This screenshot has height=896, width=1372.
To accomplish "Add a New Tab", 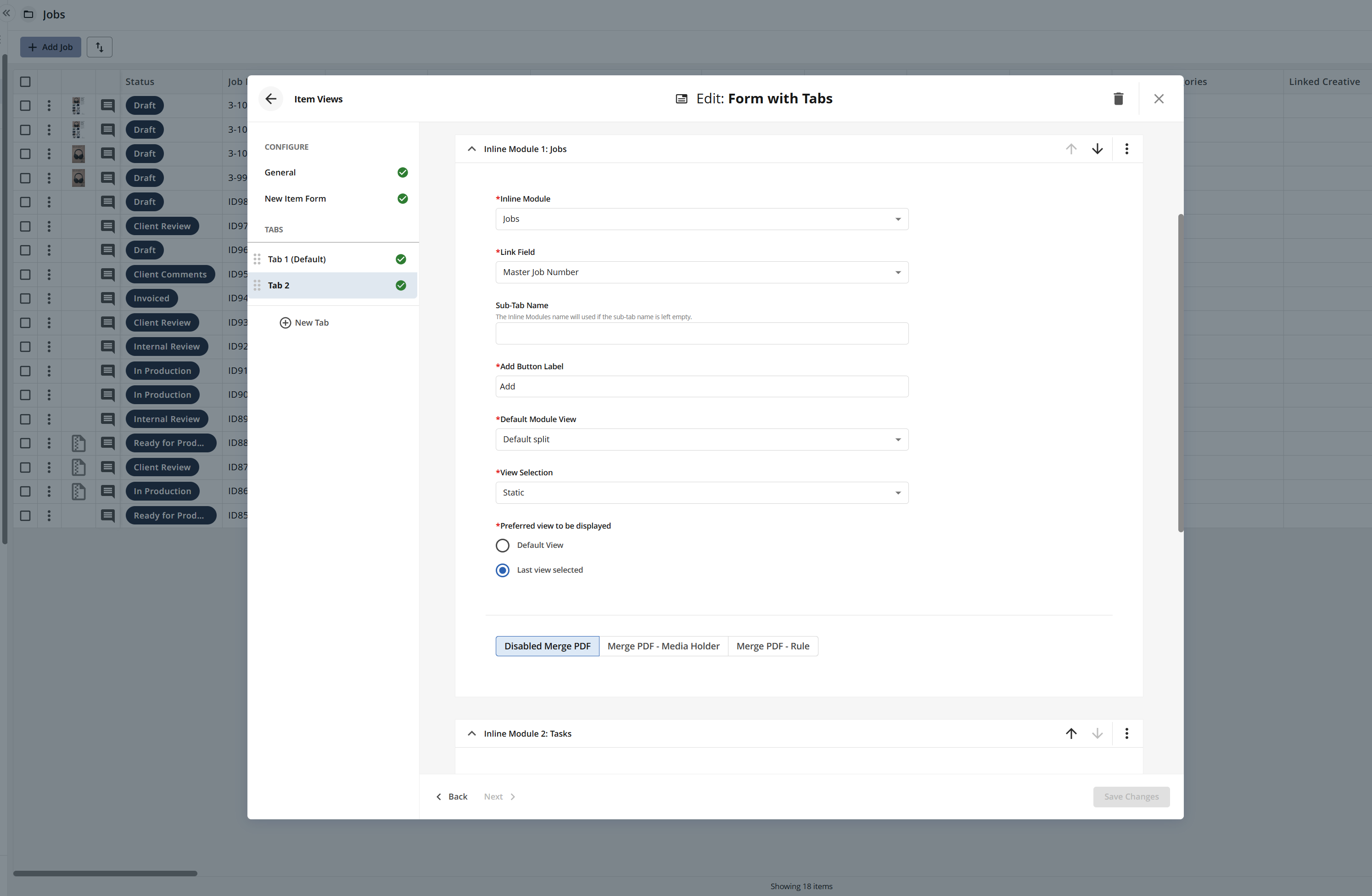I will click(x=304, y=322).
